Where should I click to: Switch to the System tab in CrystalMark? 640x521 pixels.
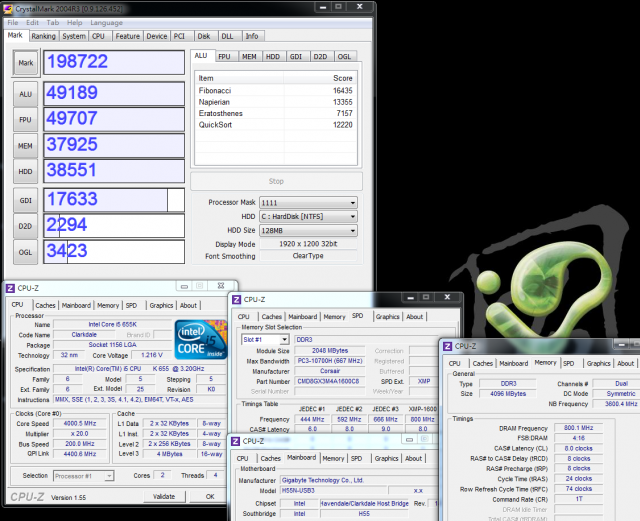click(74, 36)
